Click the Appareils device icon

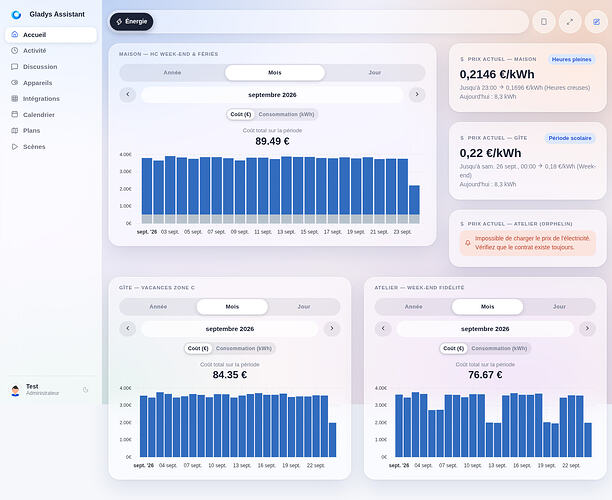coord(15,82)
